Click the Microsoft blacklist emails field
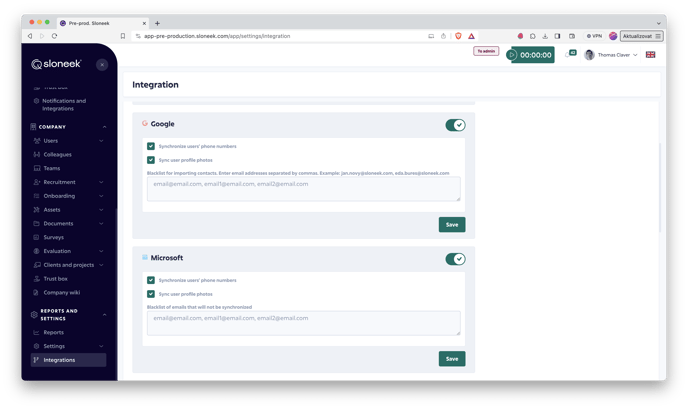This screenshot has height=409, width=688. tap(304, 323)
